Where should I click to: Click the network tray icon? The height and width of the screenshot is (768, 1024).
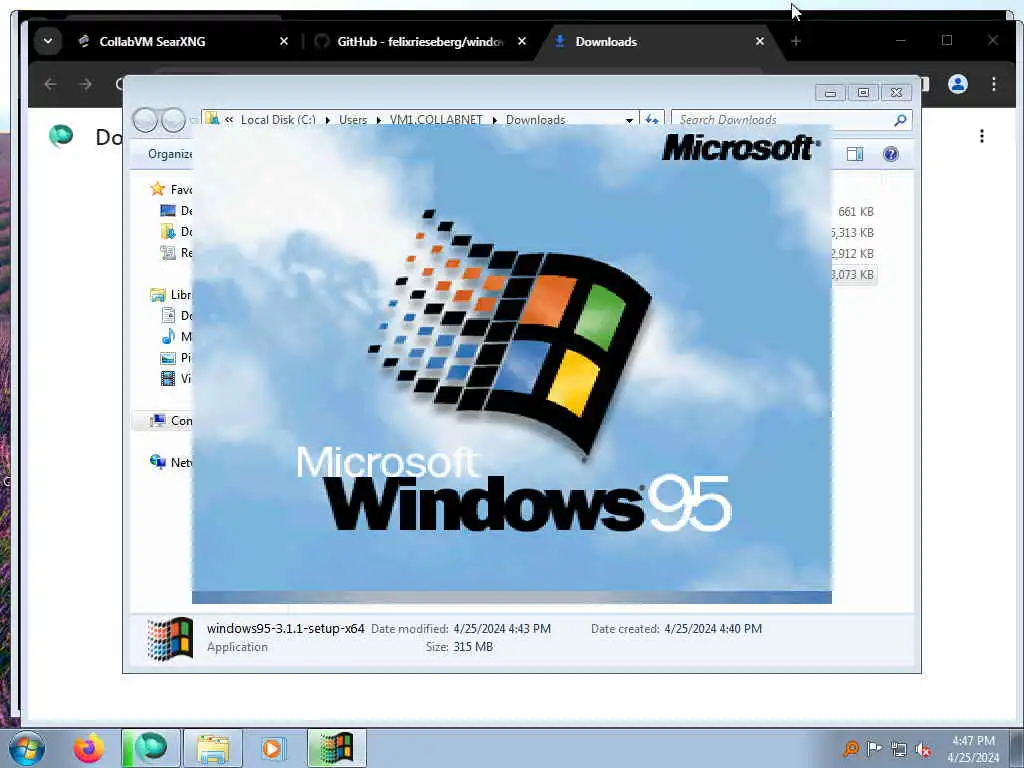point(899,749)
